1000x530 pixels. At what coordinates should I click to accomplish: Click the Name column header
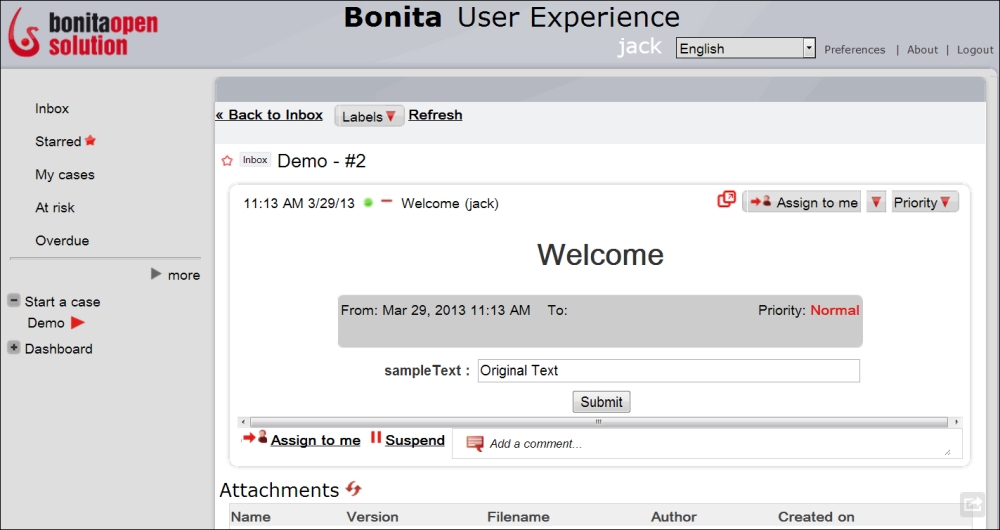pos(251,517)
